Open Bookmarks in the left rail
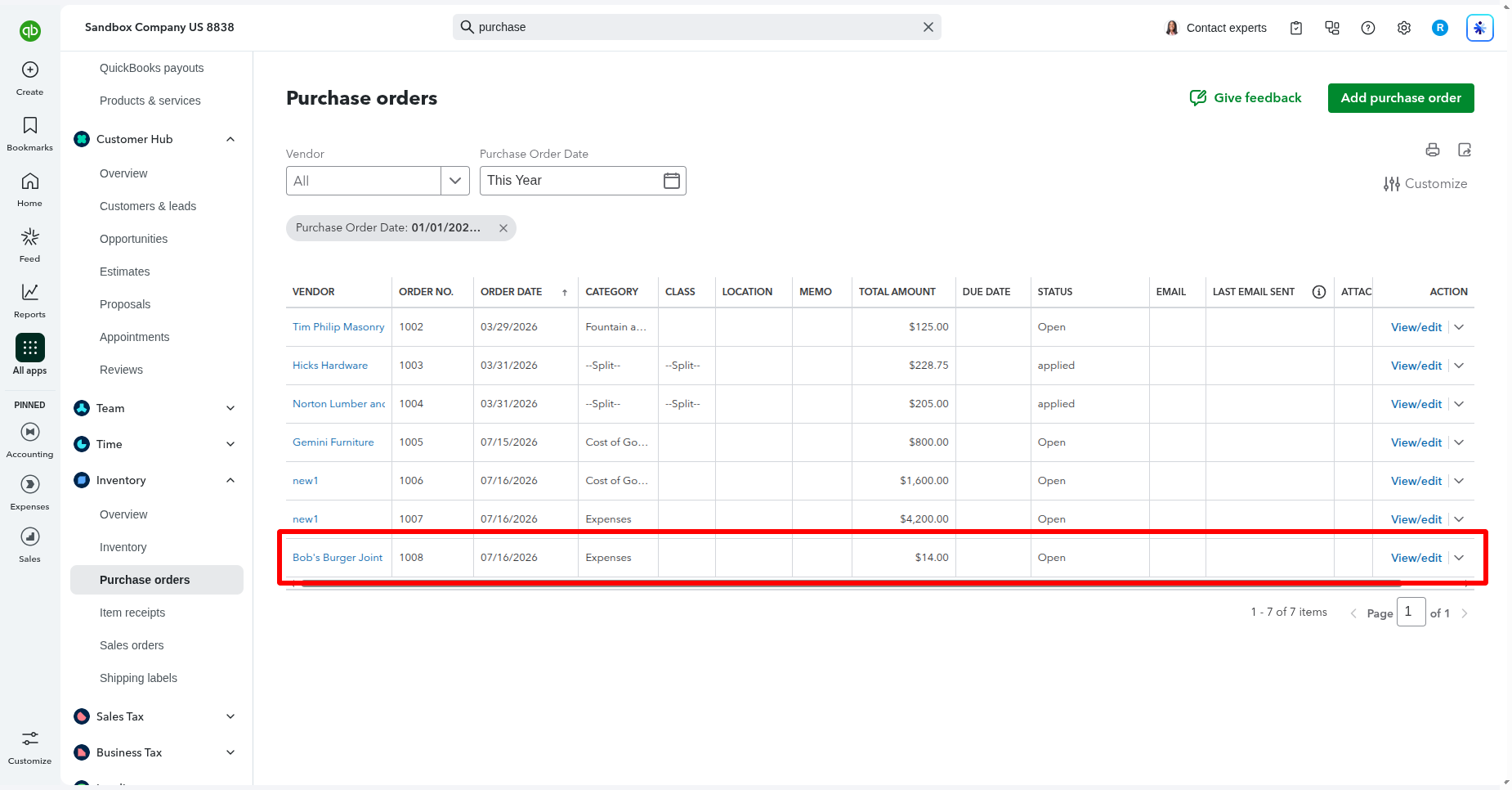The width and height of the screenshot is (1512, 790). pos(30,125)
